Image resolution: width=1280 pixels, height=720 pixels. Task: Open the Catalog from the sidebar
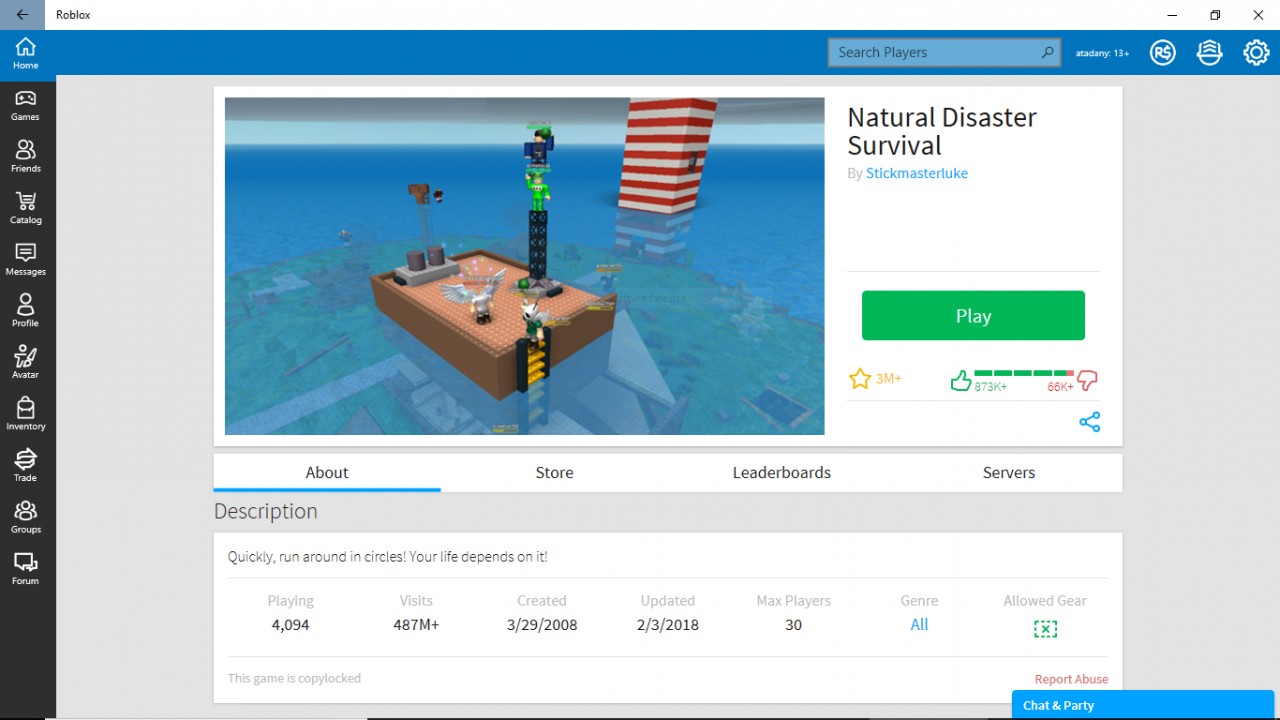[26, 208]
